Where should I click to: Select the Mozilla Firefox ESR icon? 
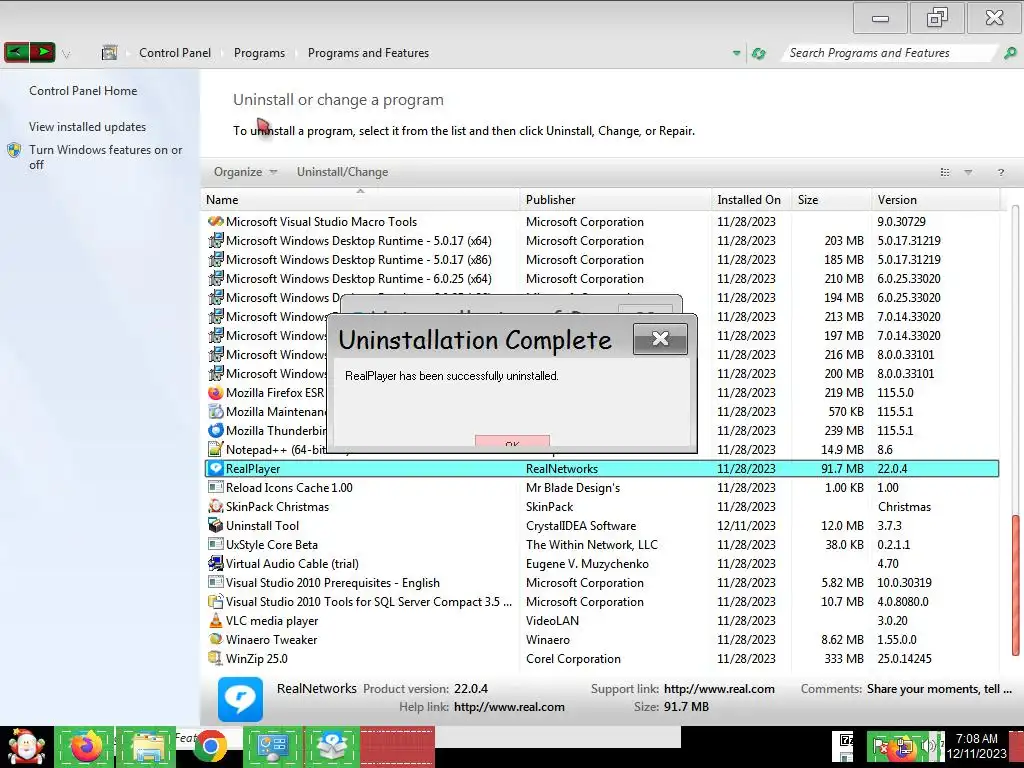(x=216, y=392)
